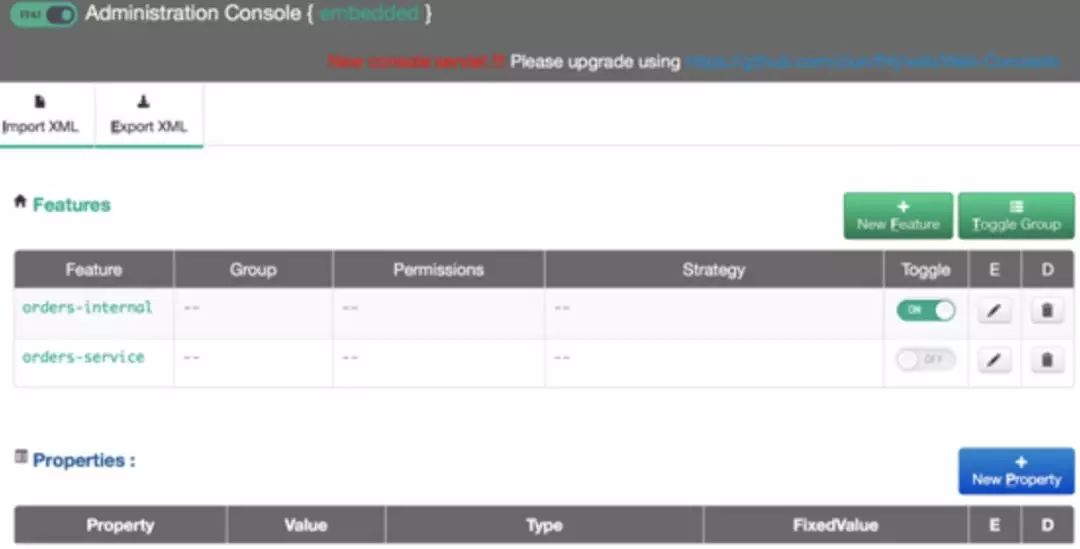Screen dimensions: 1080x549
Task: Delete the orders-internal feature via trash icon
Action: click(x=1046, y=311)
